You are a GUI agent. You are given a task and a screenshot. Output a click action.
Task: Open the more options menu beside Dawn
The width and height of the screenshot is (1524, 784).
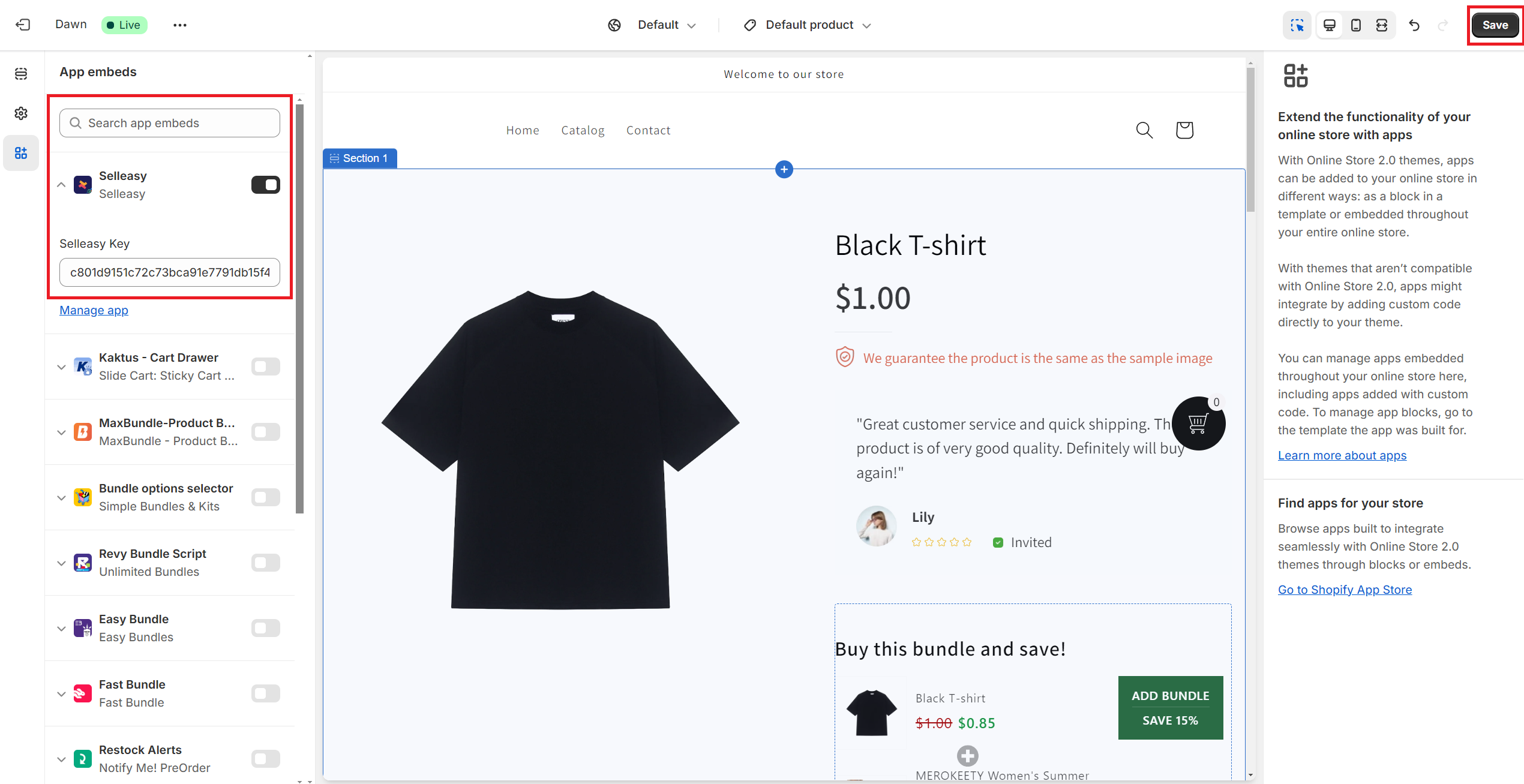coord(180,25)
